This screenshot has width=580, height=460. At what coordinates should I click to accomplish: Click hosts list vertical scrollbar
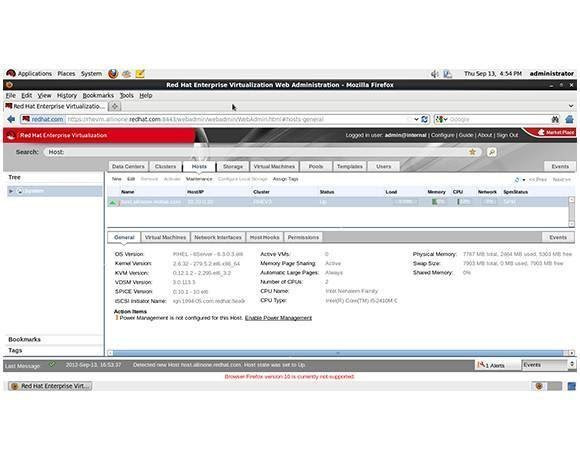(x=571, y=212)
